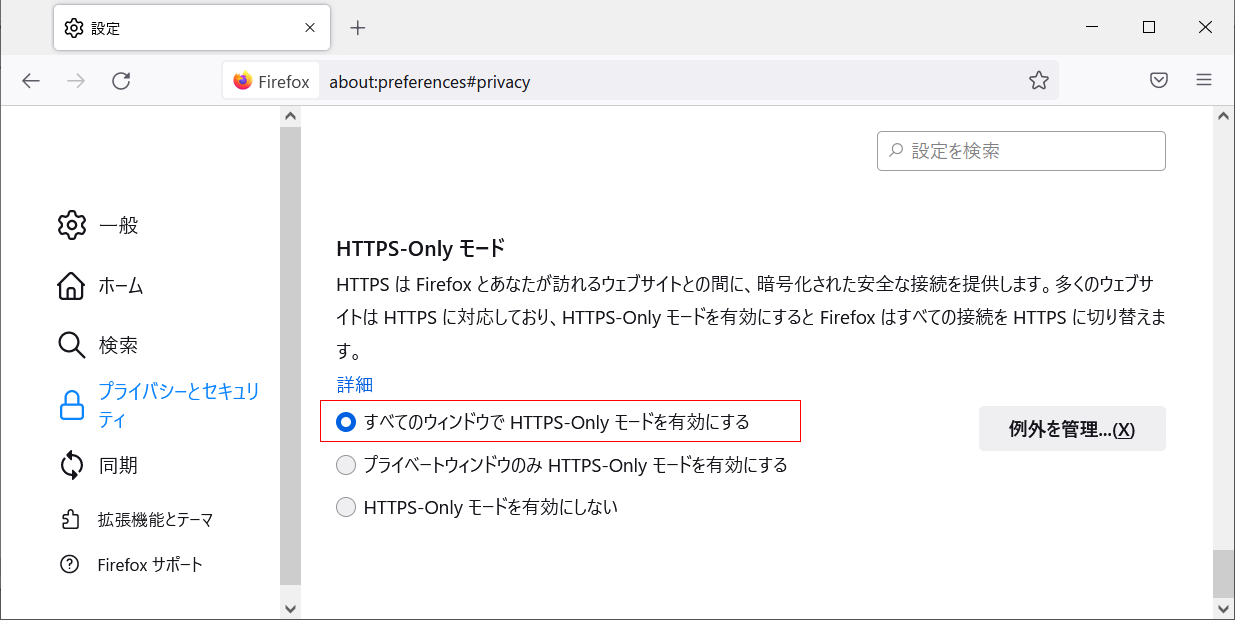Click the back navigation arrow
This screenshot has width=1235, height=620.
(x=31, y=82)
